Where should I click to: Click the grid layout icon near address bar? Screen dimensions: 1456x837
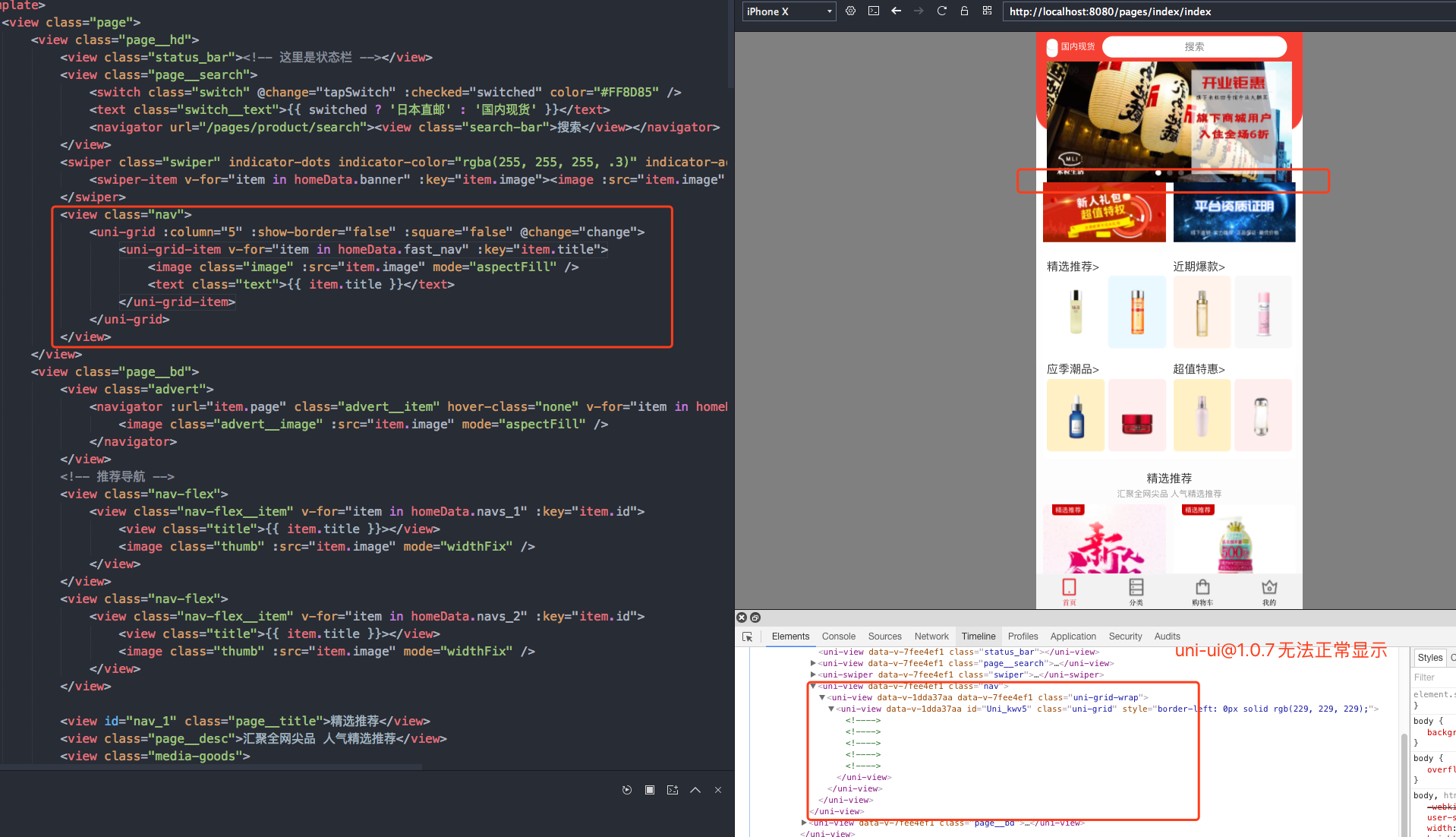(987, 11)
